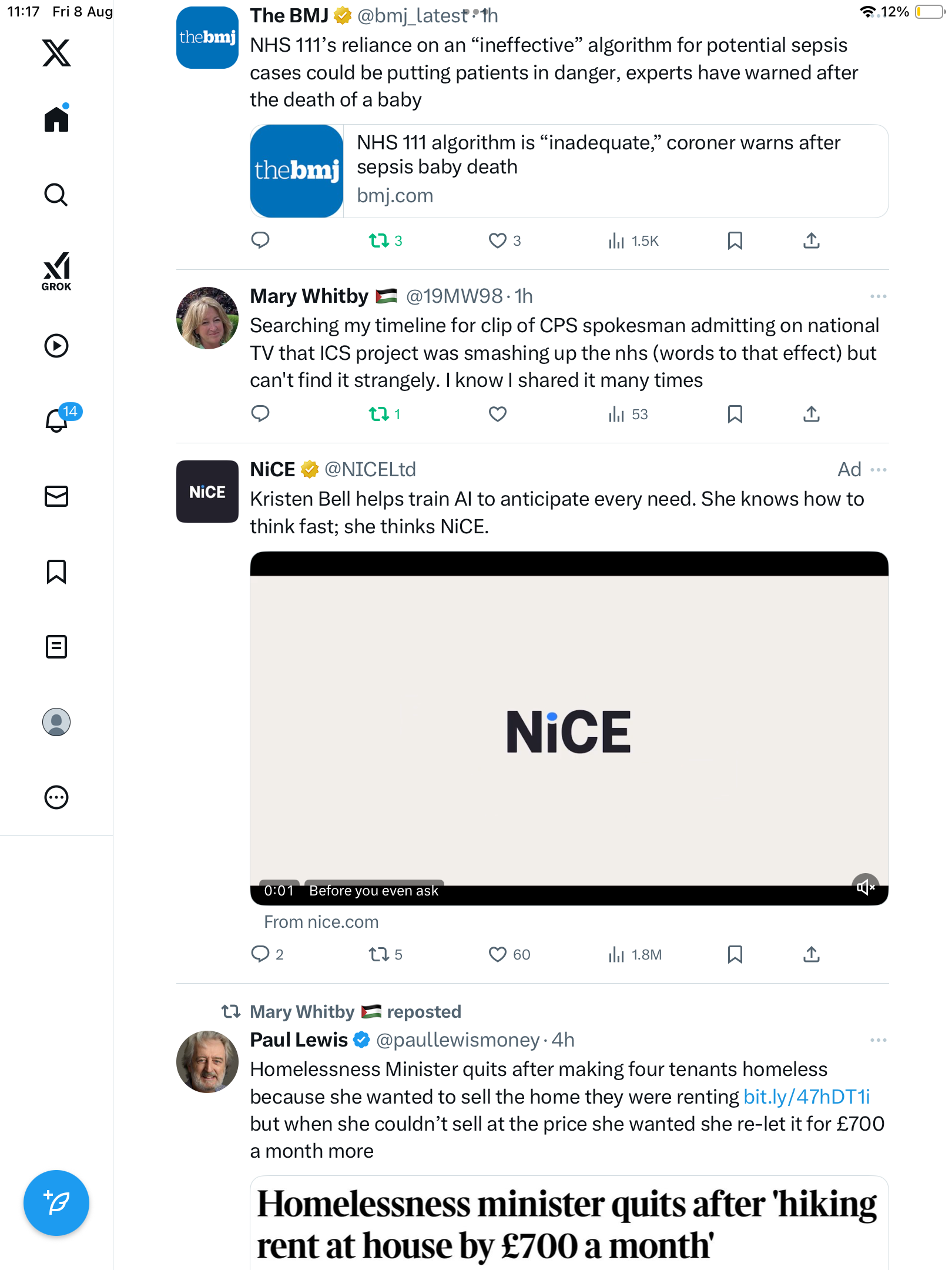Share The BMJ post

tap(811, 240)
